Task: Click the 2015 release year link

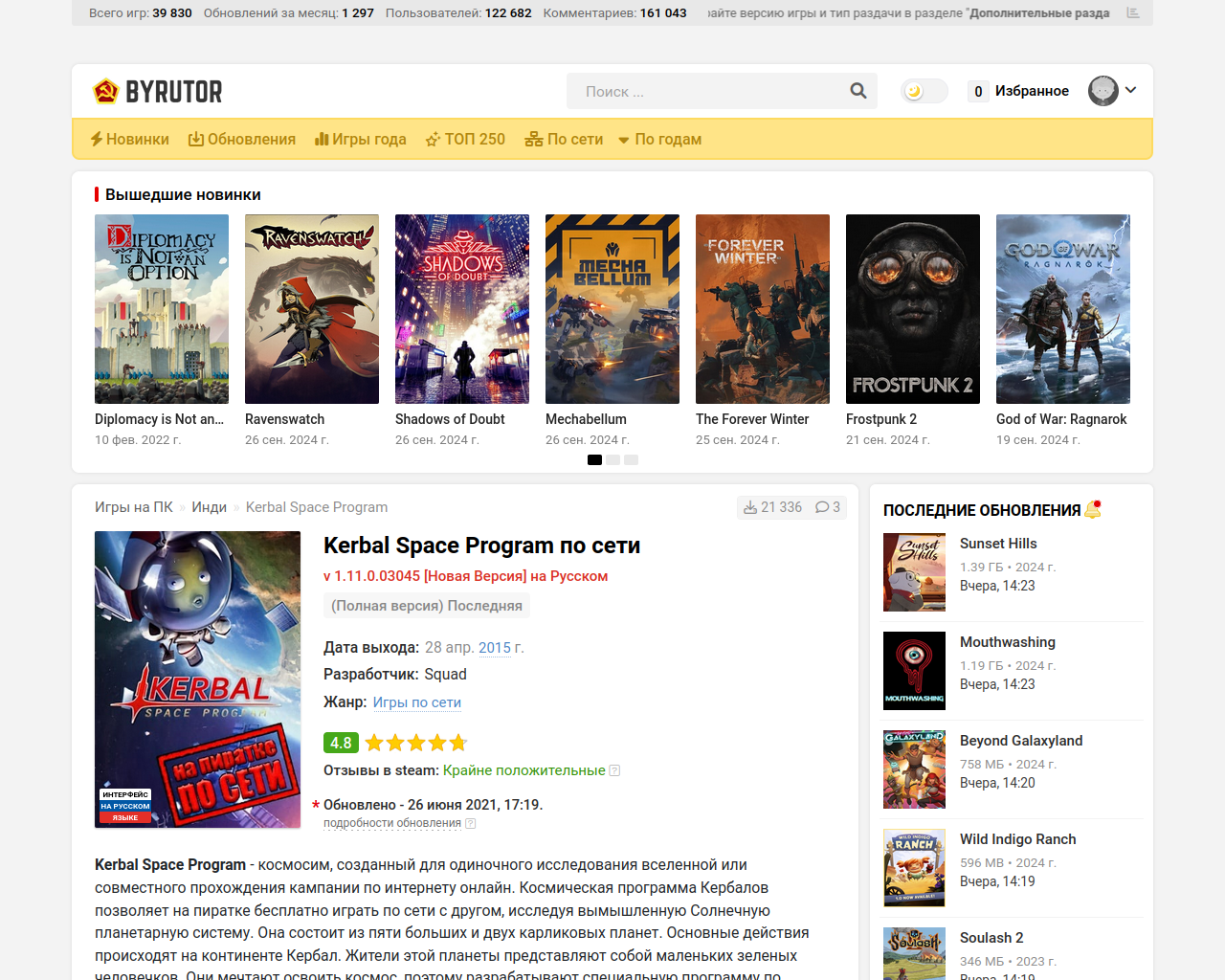Action: [495, 648]
